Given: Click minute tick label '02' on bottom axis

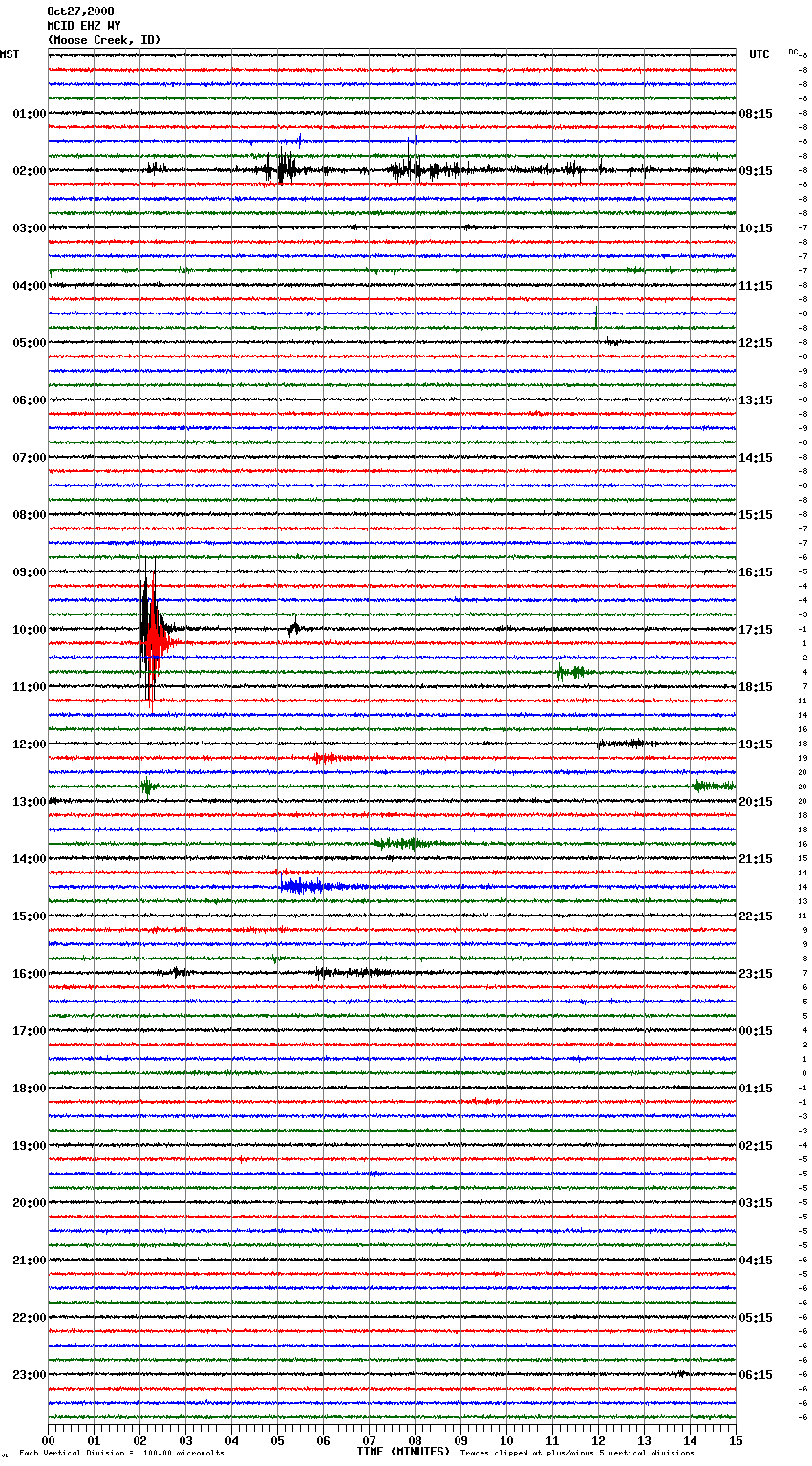Looking at the screenshot, I should pos(139,1440).
